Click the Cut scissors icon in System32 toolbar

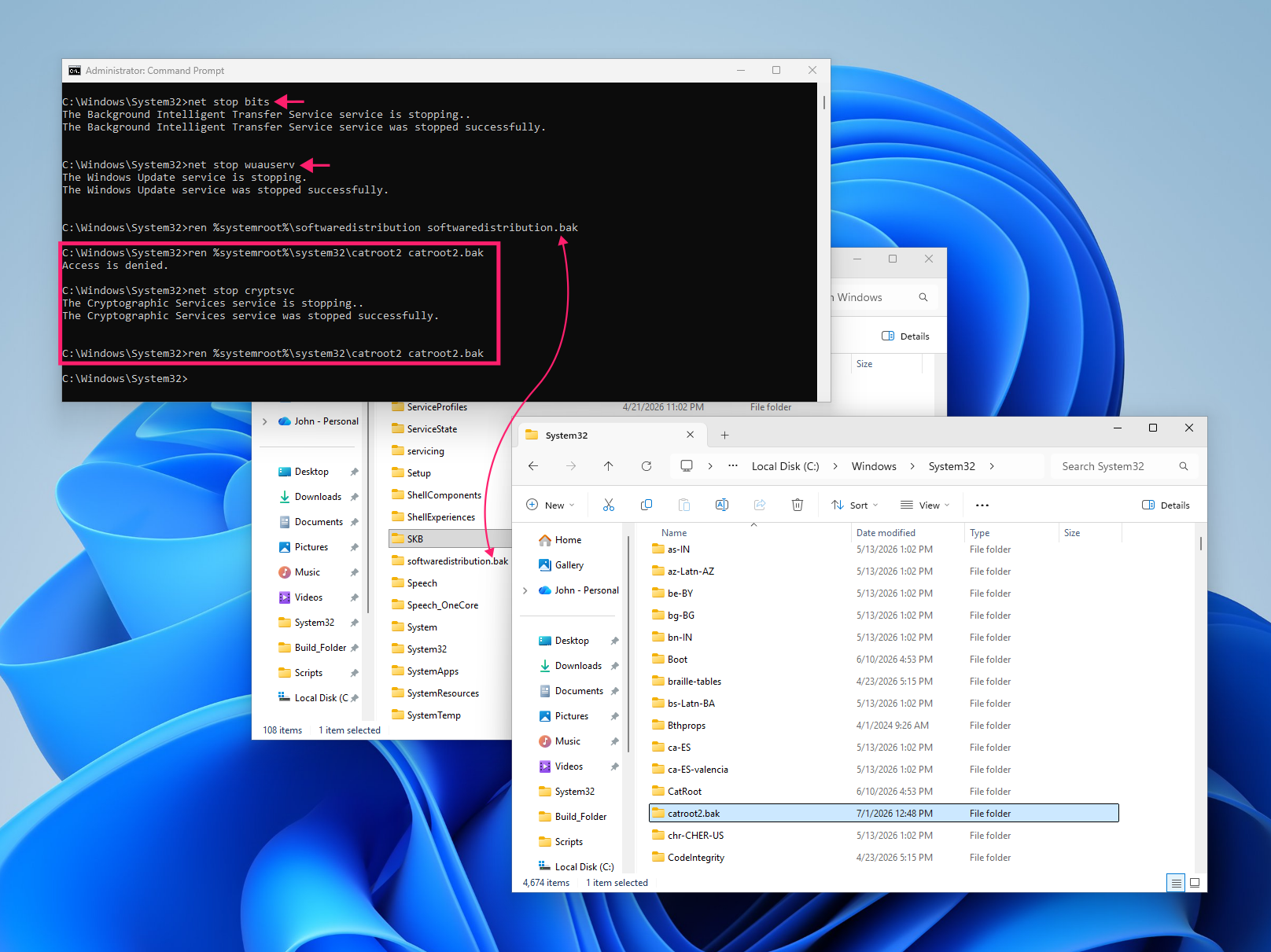pyautogui.click(x=608, y=505)
